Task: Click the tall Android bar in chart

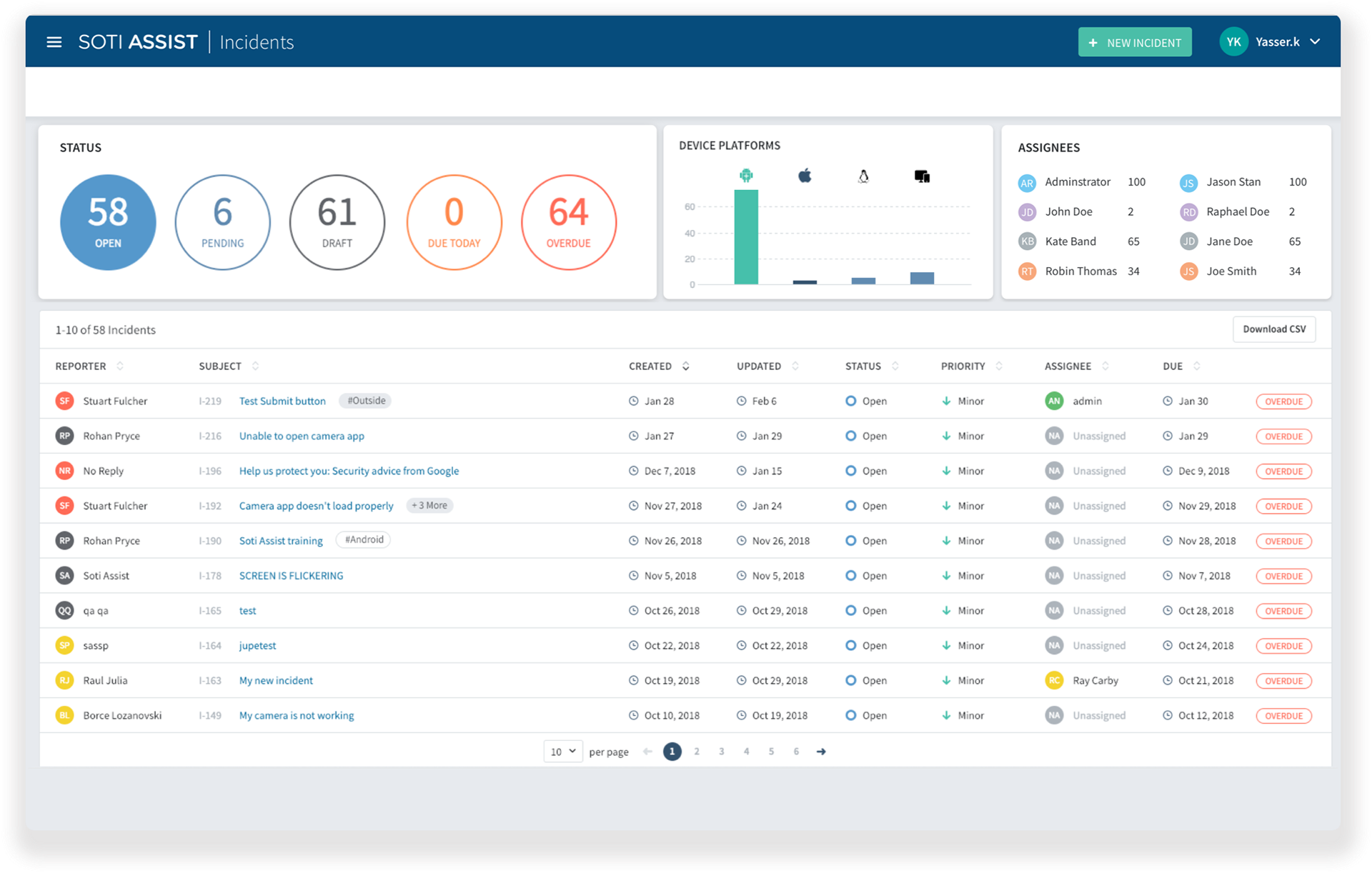Action: pos(746,237)
